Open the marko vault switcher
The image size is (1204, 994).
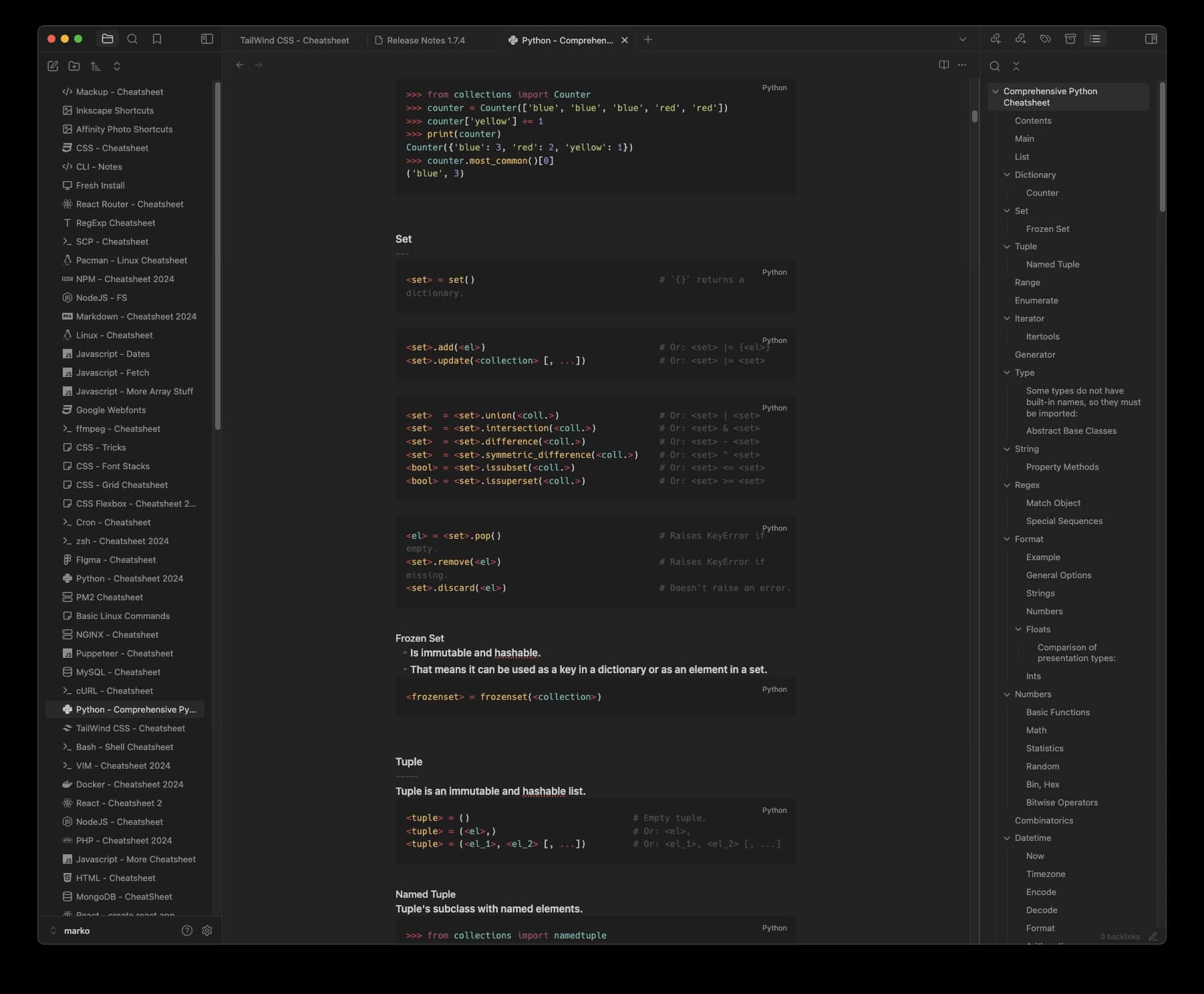click(x=70, y=930)
